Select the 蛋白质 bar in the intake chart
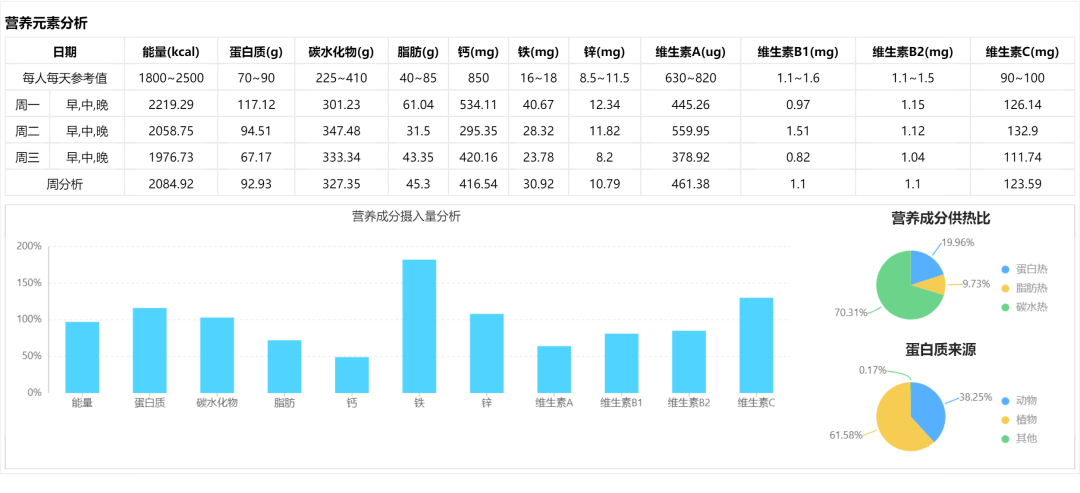The image size is (1080, 493). 149,350
